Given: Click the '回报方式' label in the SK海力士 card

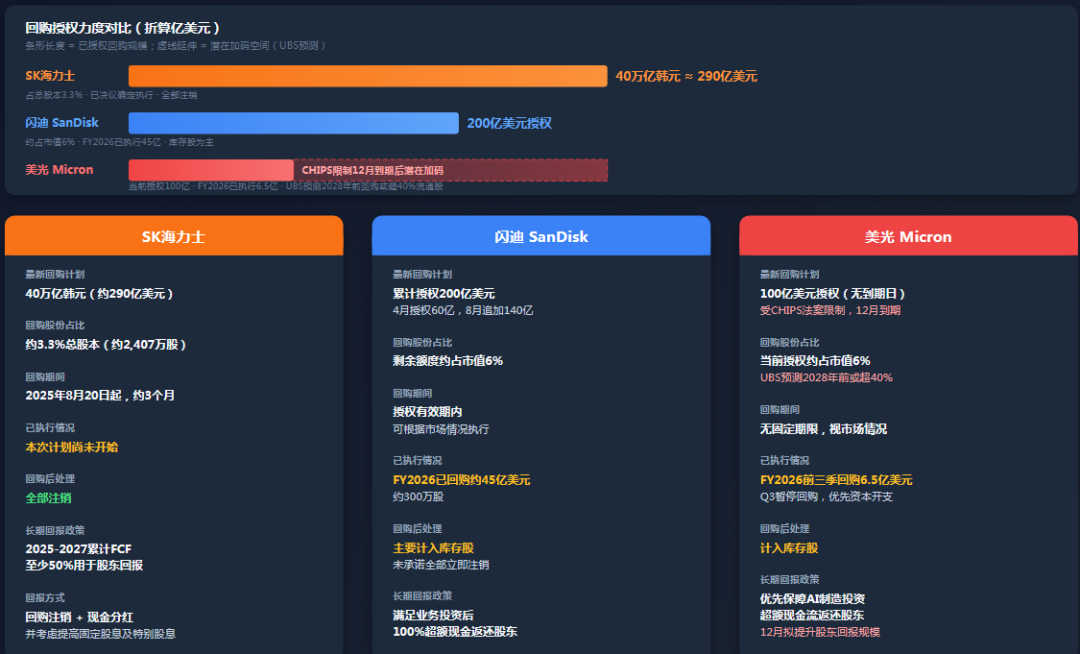Looking at the screenshot, I should coord(45,598).
